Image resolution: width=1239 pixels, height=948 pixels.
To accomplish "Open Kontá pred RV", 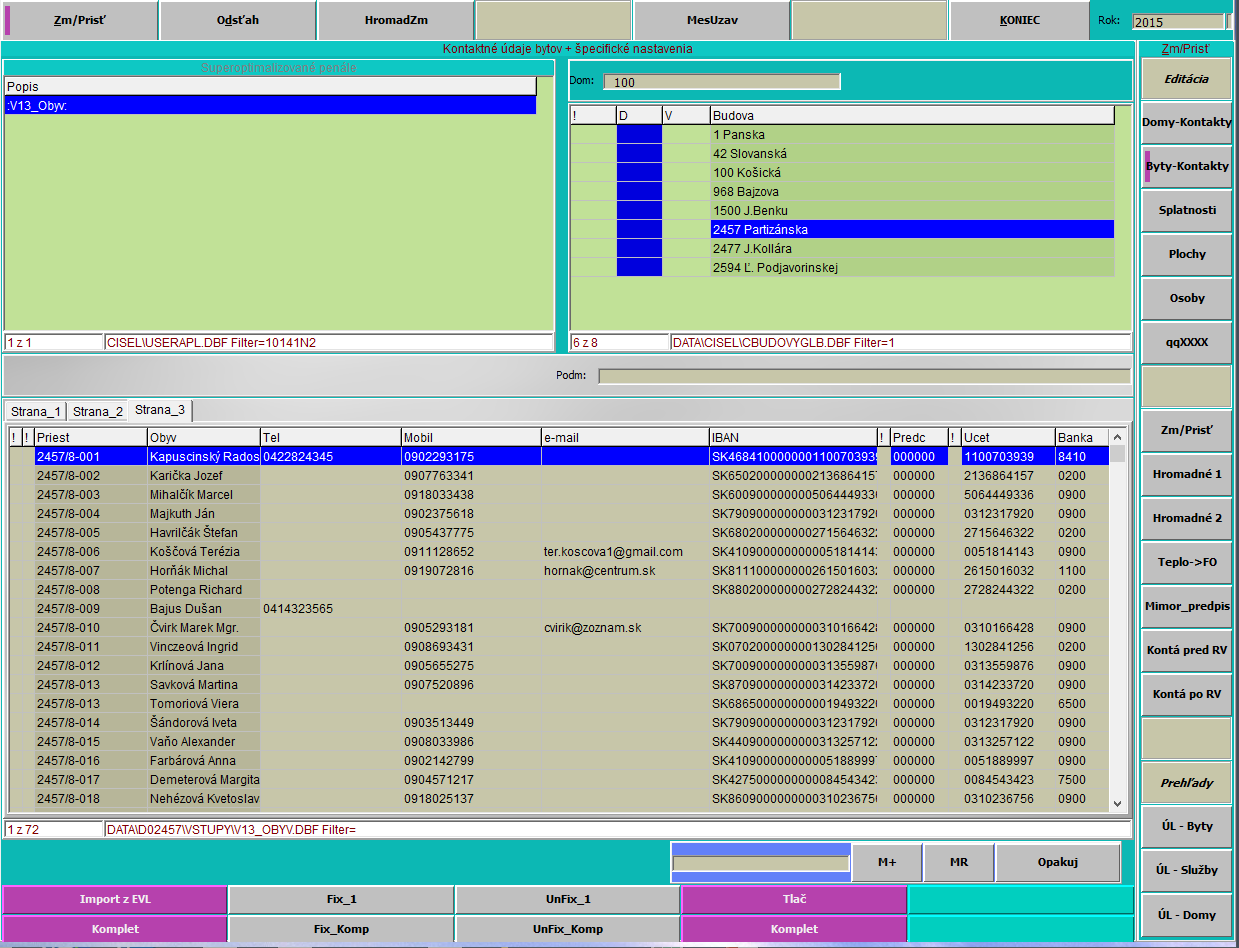I will (x=1186, y=650).
